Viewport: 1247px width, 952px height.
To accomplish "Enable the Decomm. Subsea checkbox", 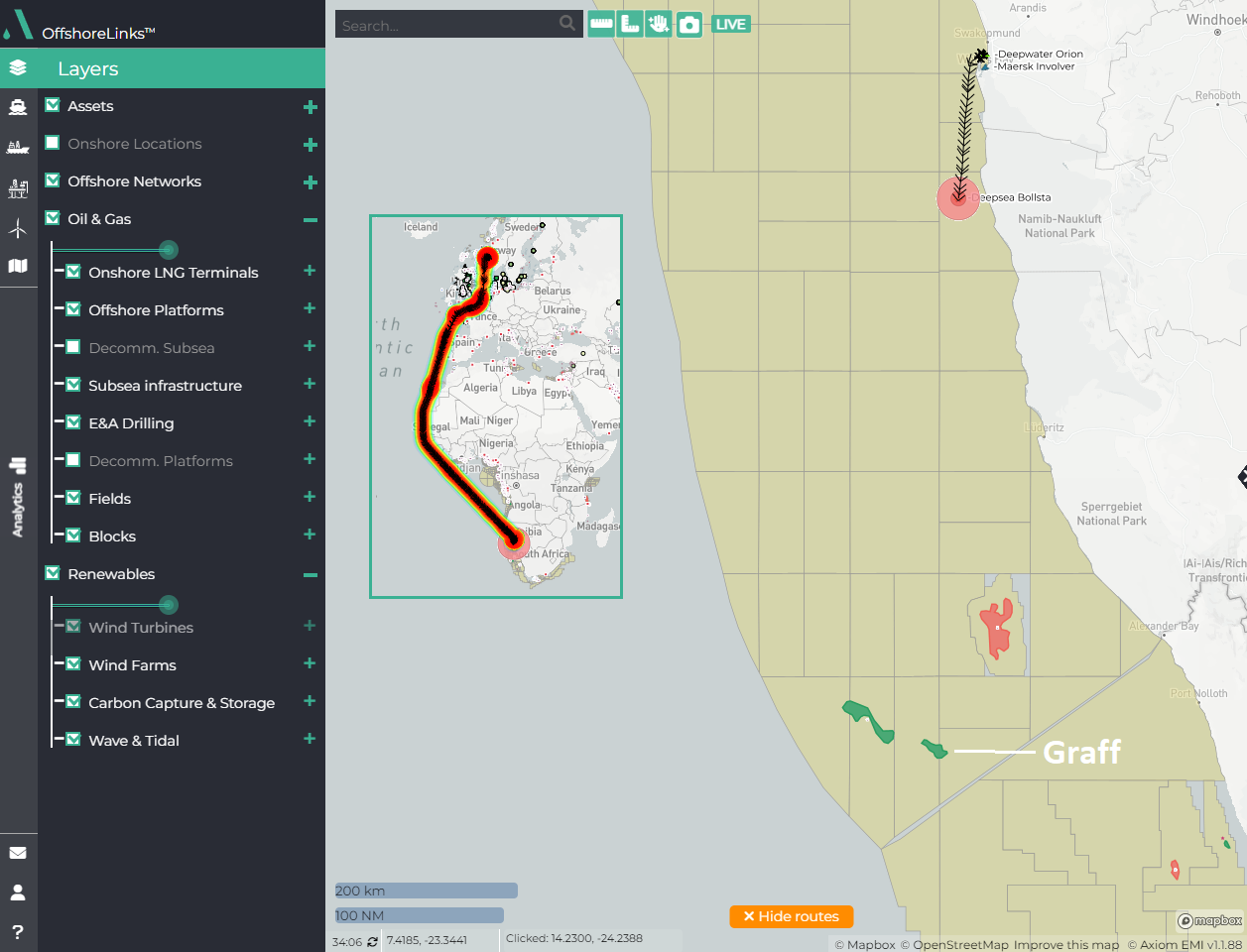I will point(73,347).
